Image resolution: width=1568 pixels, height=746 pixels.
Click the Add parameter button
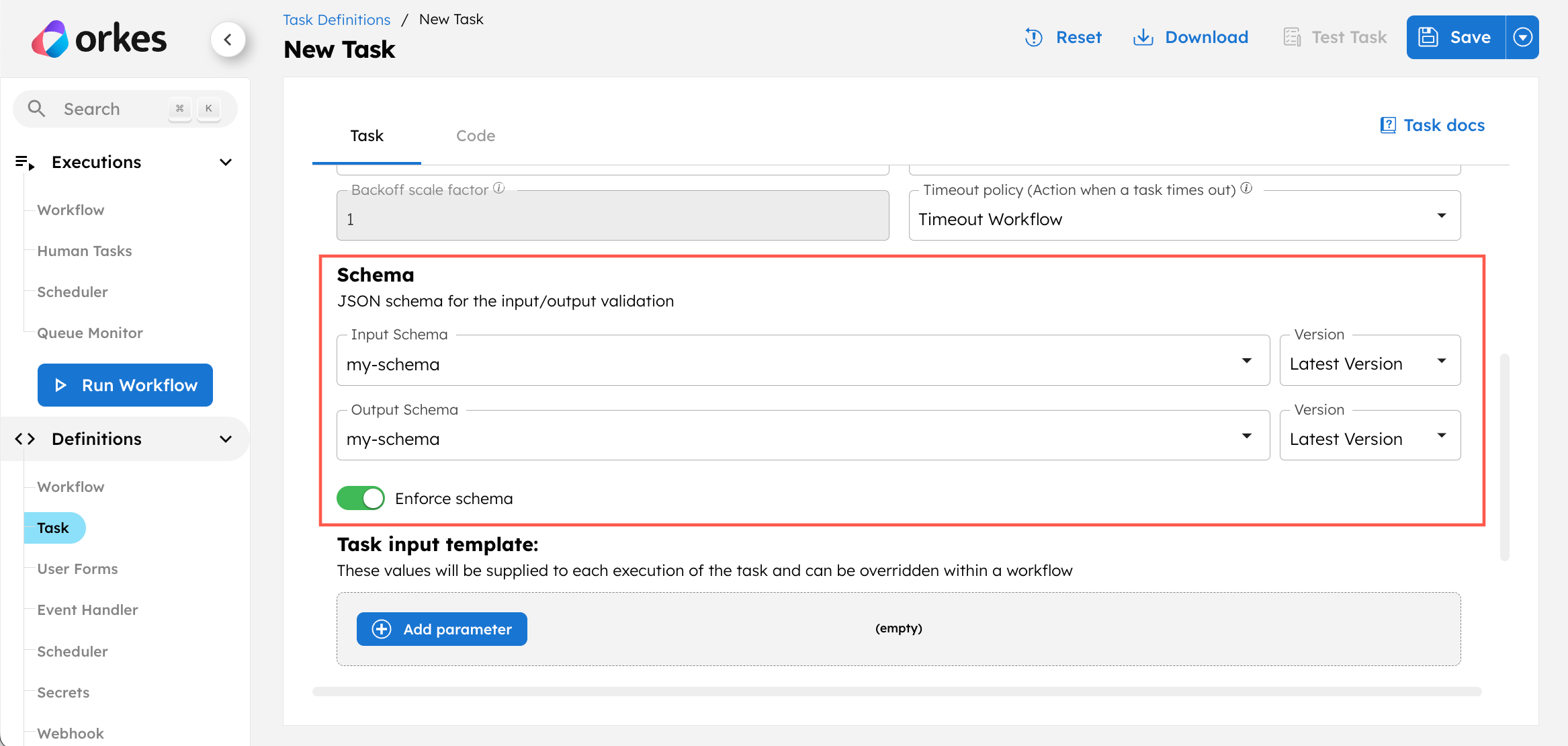point(443,628)
